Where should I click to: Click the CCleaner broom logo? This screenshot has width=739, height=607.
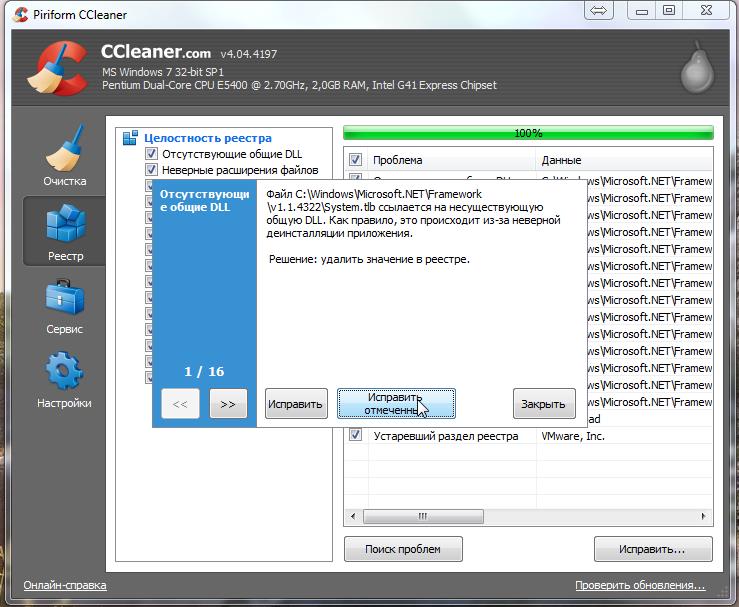tap(54, 68)
